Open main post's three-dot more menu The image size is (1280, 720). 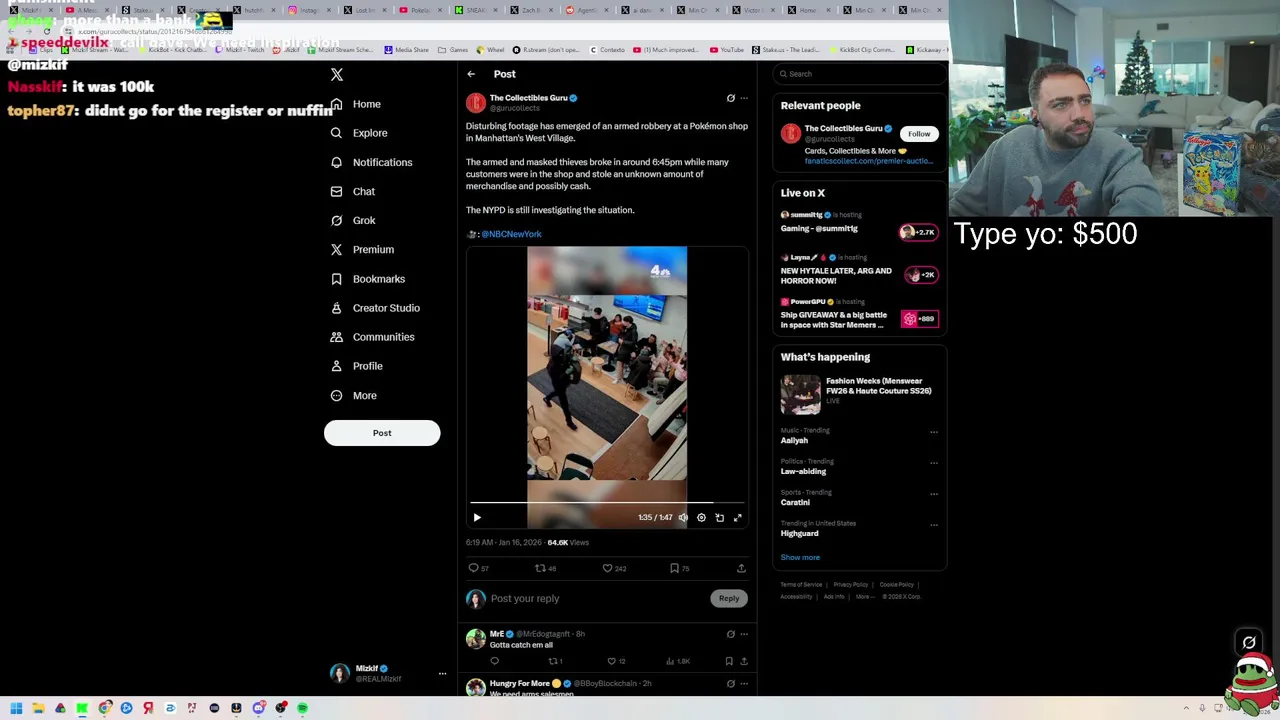[743, 98]
